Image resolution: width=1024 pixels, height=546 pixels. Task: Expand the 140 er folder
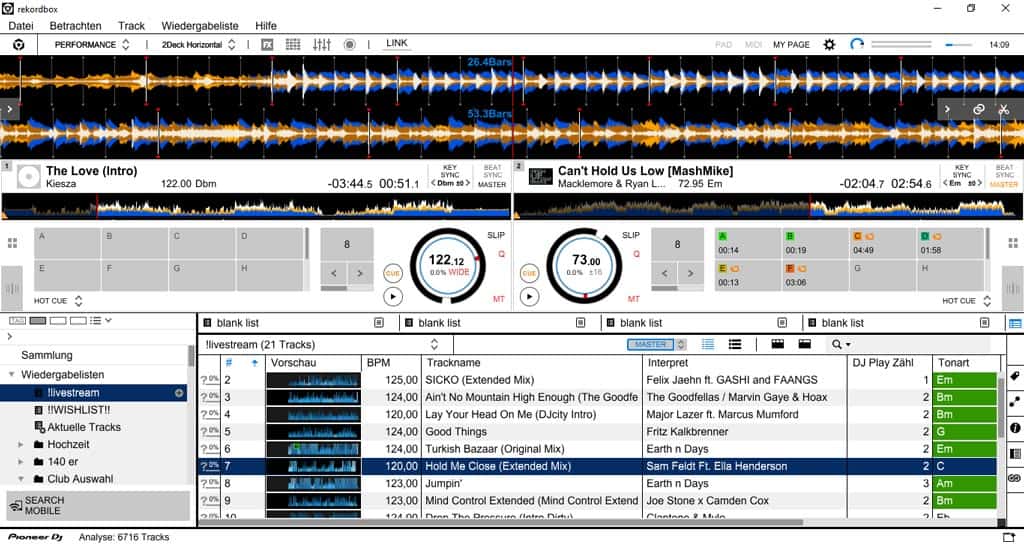coord(21,462)
